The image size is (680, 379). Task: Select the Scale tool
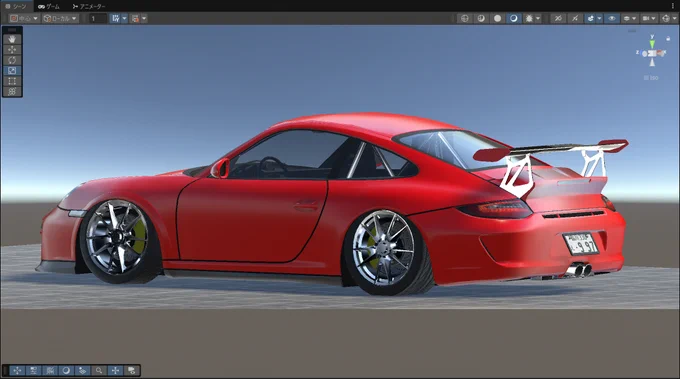coord(12,70)
